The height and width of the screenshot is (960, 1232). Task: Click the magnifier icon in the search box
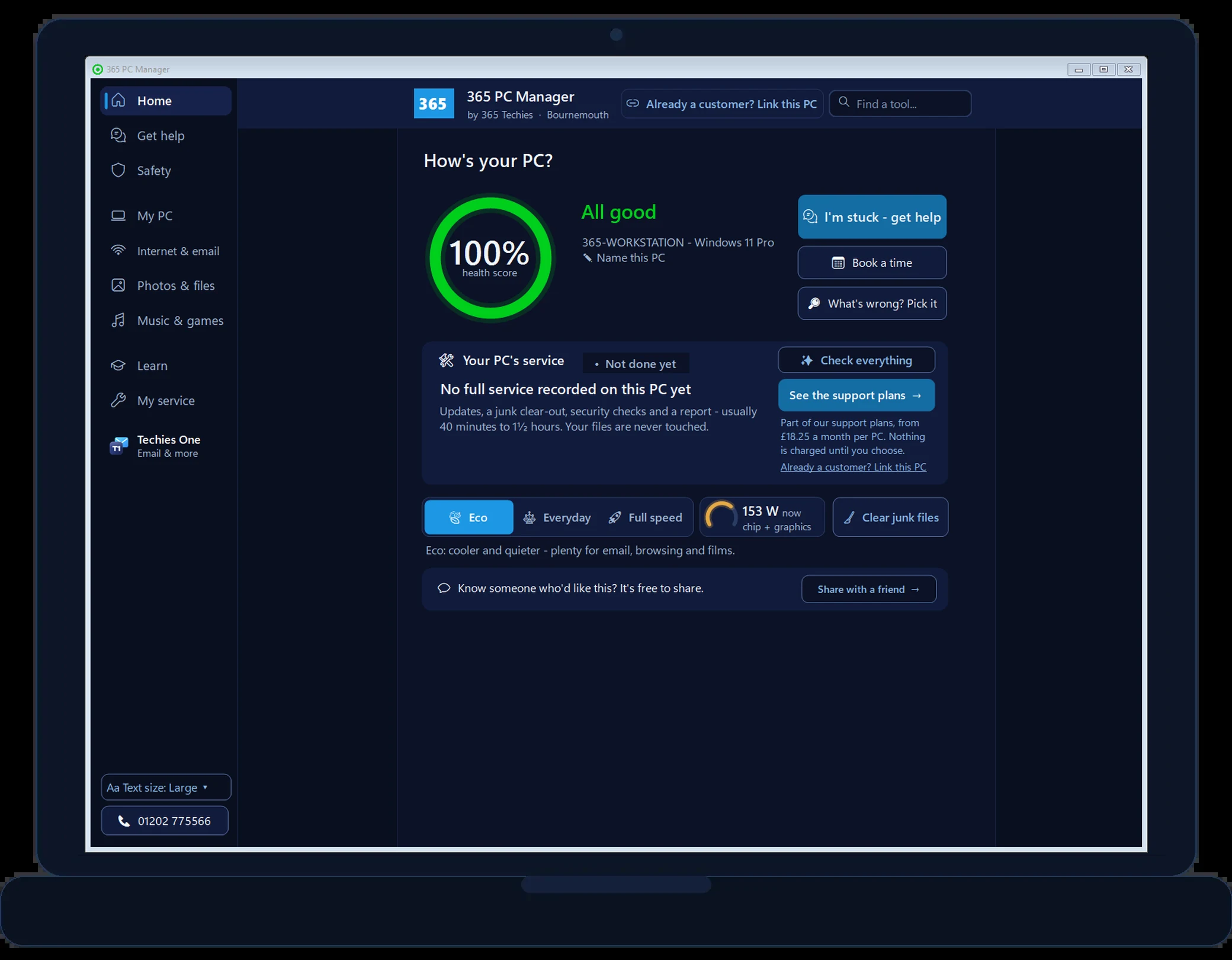(844, 102)
